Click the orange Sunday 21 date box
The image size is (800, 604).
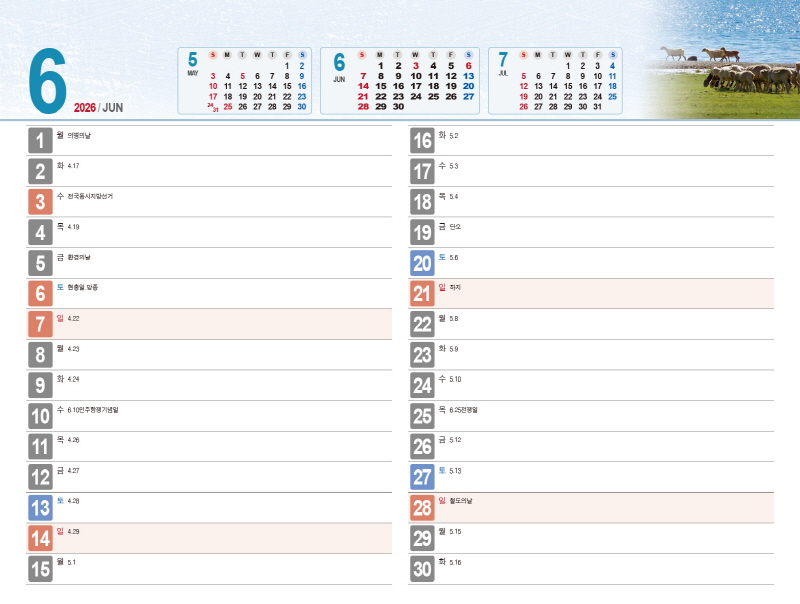pos(422,293)
